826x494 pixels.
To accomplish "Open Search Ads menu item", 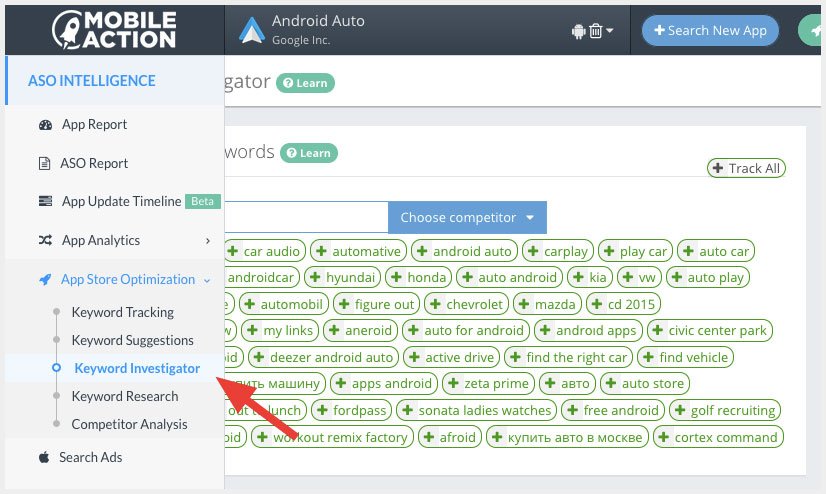I will [x=90, y=457].
